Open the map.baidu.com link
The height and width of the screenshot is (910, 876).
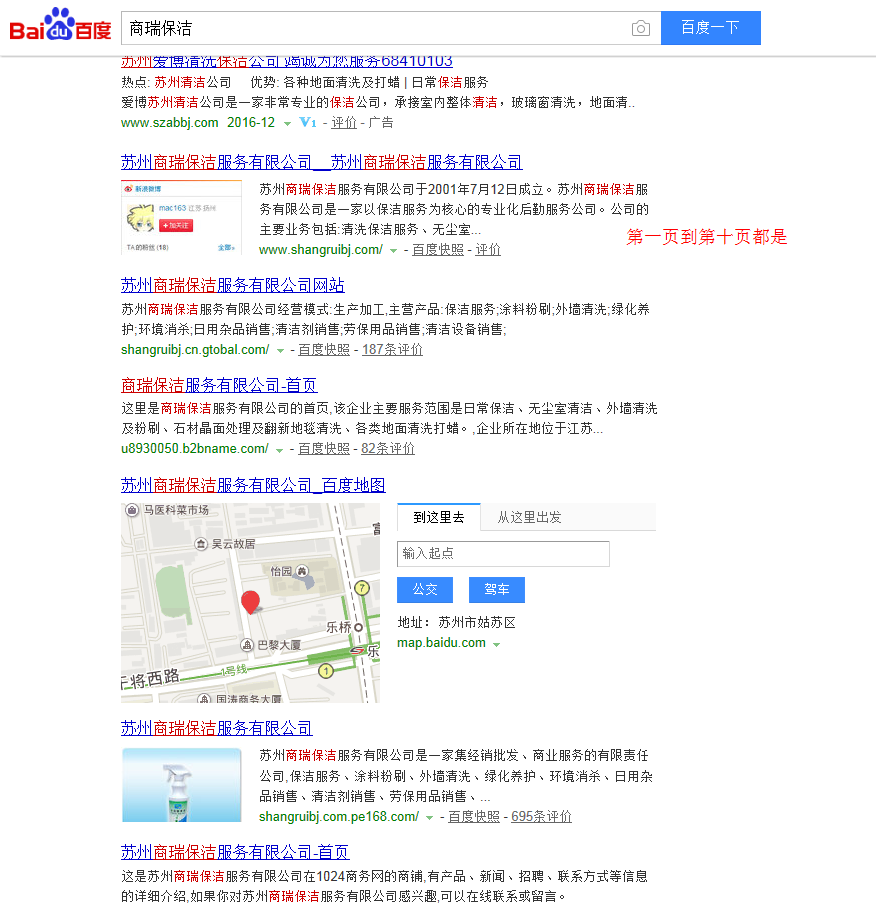coord(441,643)
